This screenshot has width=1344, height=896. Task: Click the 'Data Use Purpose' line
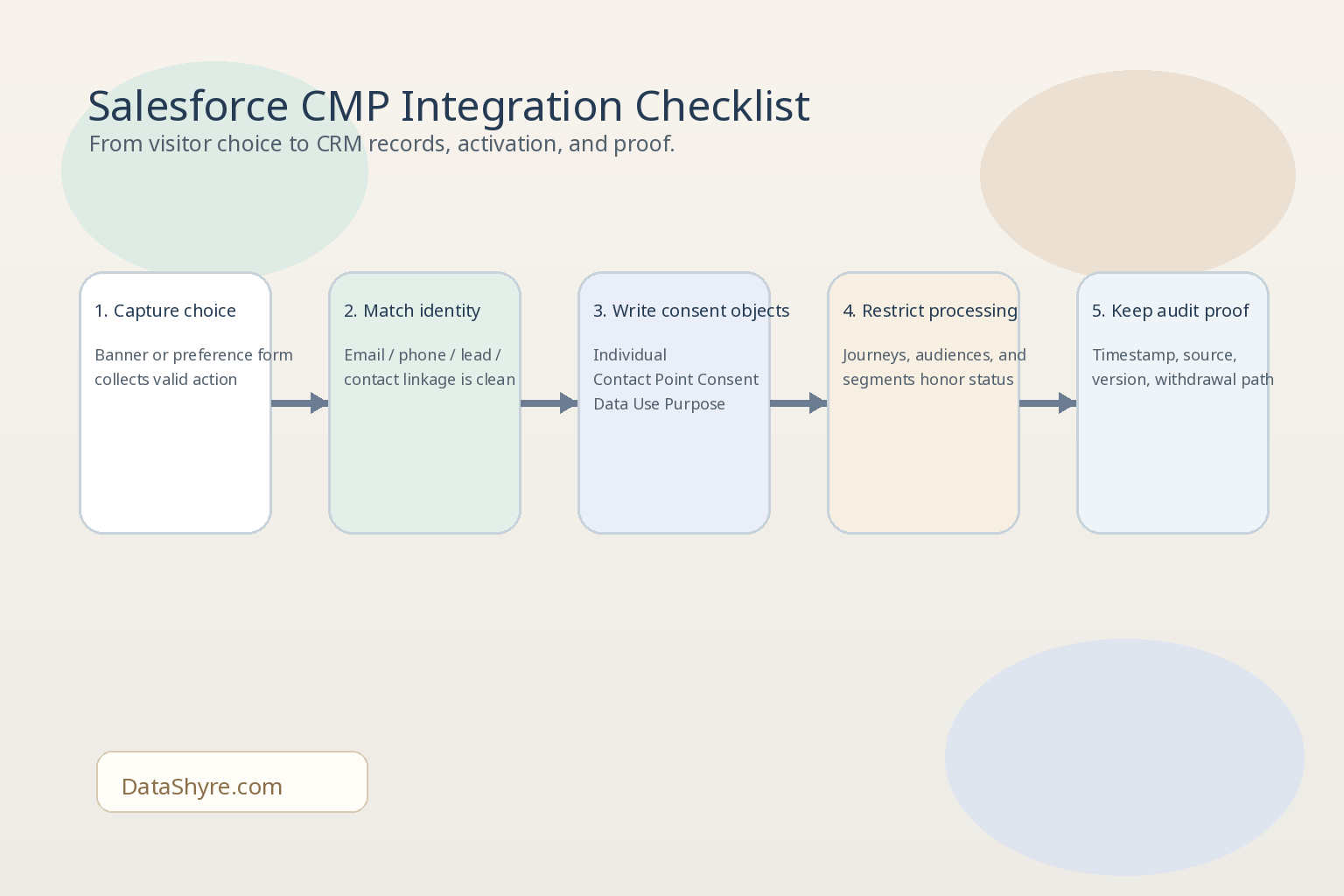coord(659,403)
